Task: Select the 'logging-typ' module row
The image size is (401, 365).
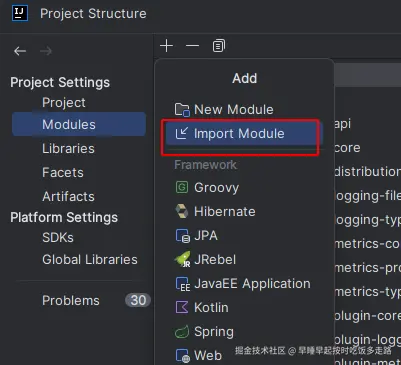Action: point(367,220)
